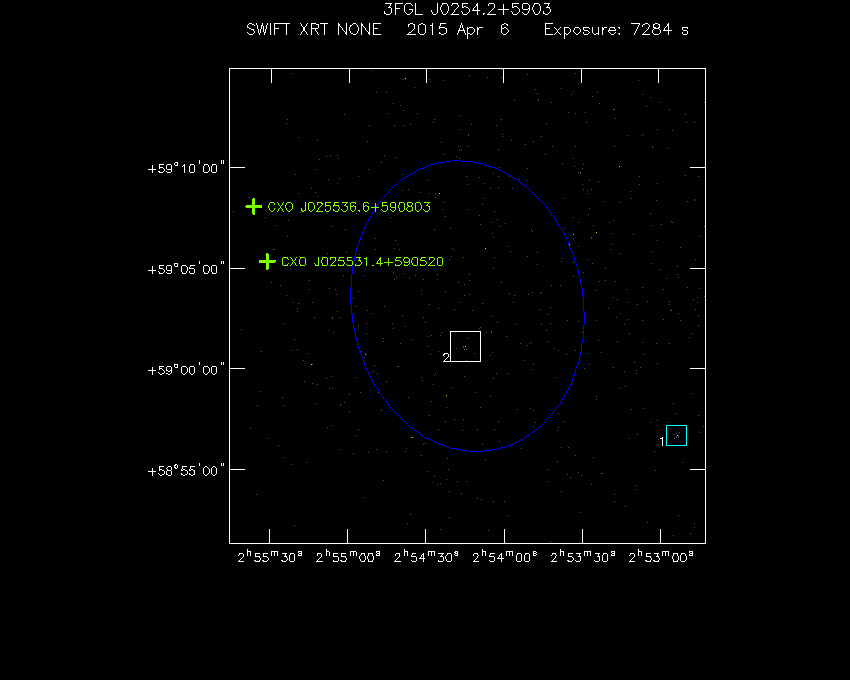Click the declination label +59°00'00"
Viewport: 850px width, 680px height.
tap(186, 370)
